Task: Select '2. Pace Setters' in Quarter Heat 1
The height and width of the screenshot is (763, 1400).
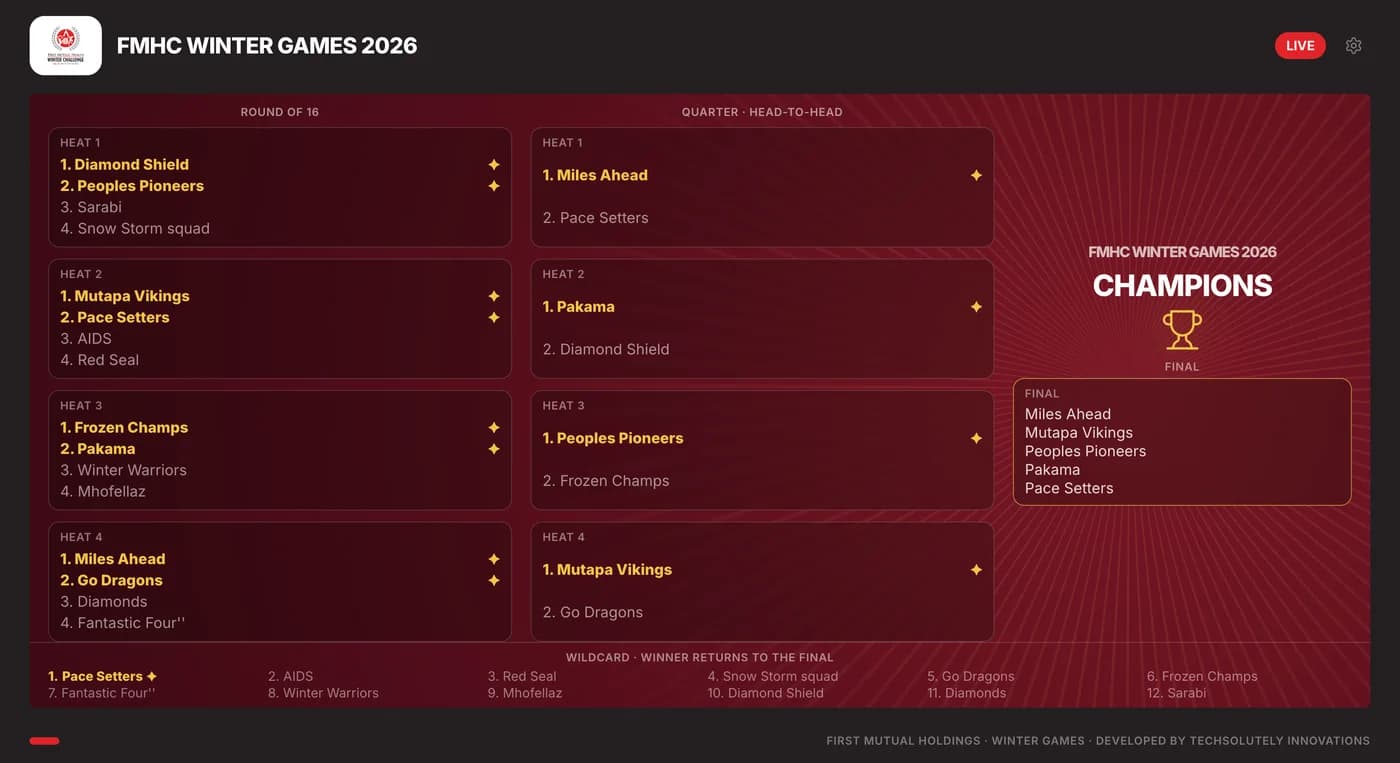Action: pos(595,218)
